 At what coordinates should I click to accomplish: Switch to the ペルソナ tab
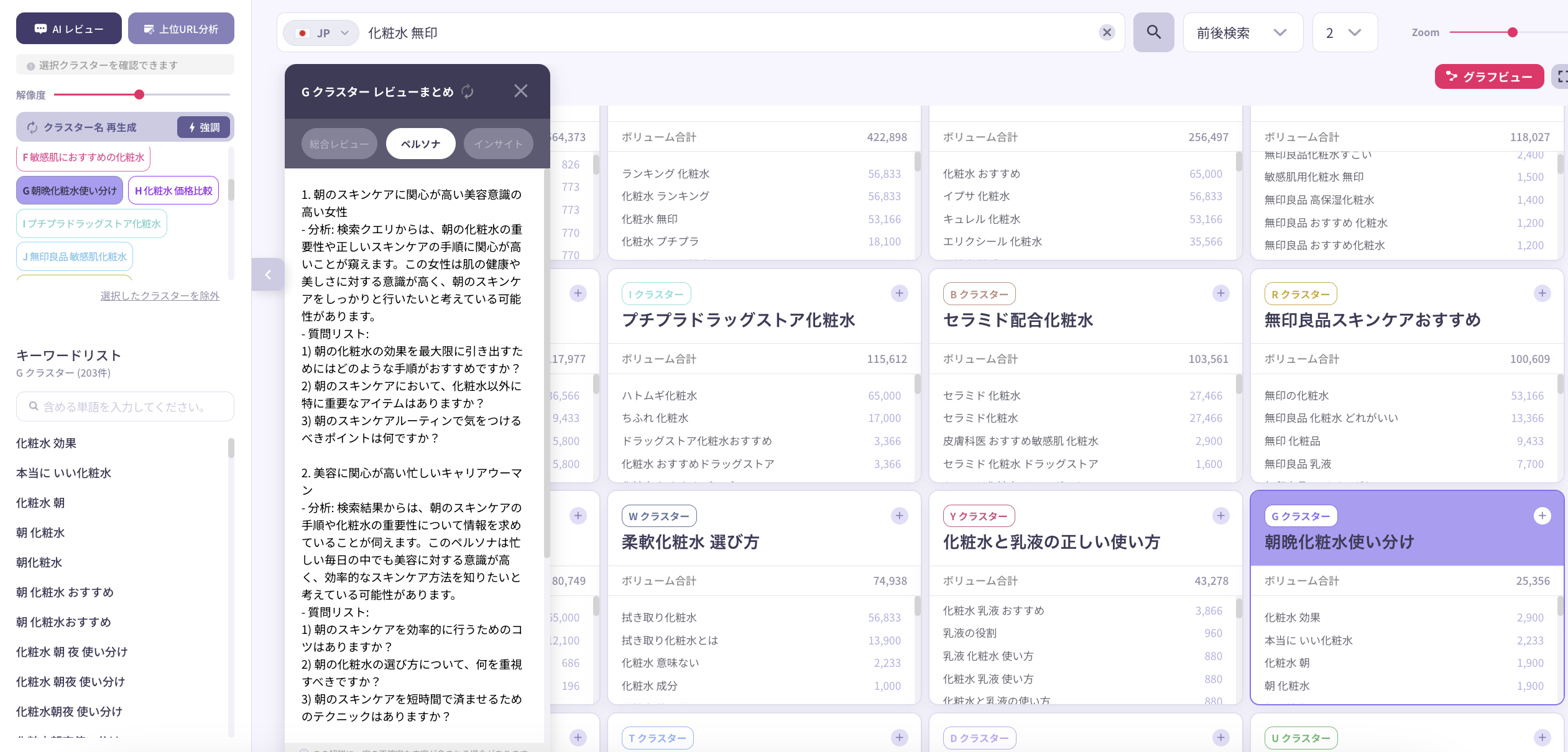[x=420, y=143]
